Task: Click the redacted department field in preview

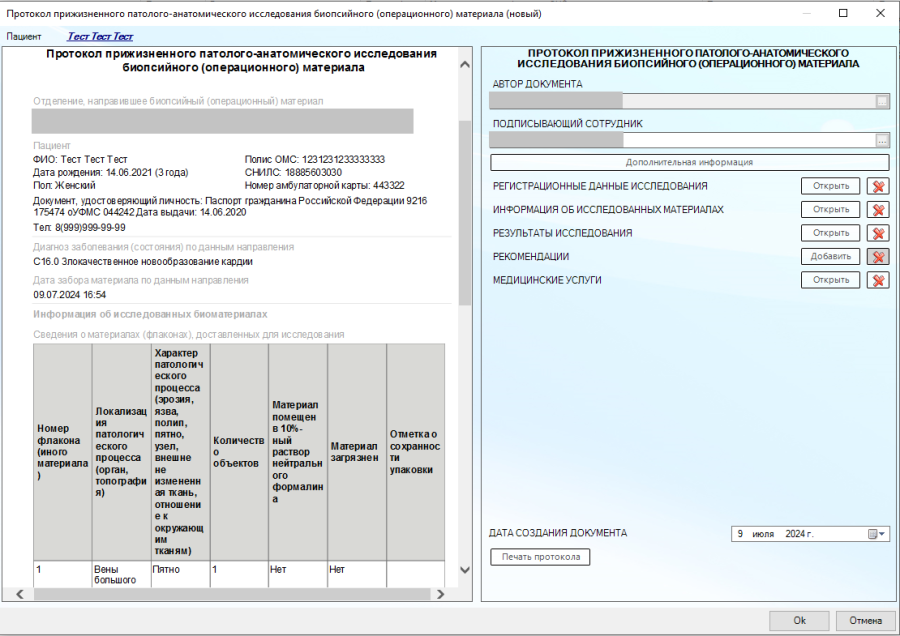Action: click(x=222, y=121)
